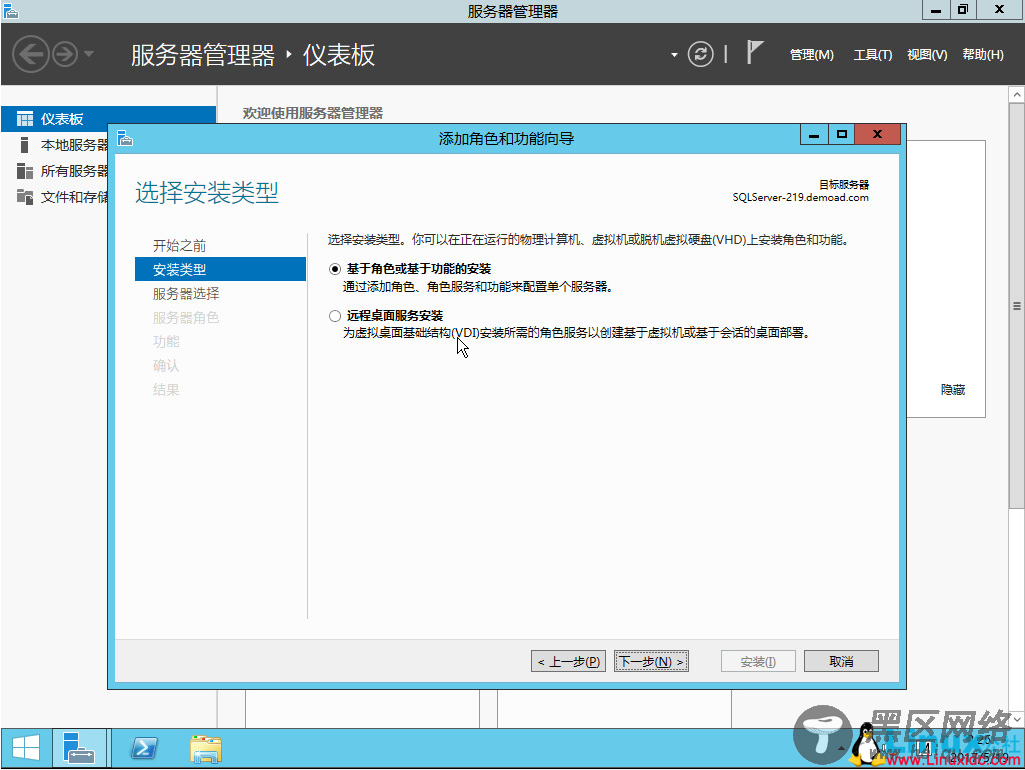The width and height of the screenshot is (1025, 770).
Task: Click the wizard title bar icon
Action: (x=125, y=138)
